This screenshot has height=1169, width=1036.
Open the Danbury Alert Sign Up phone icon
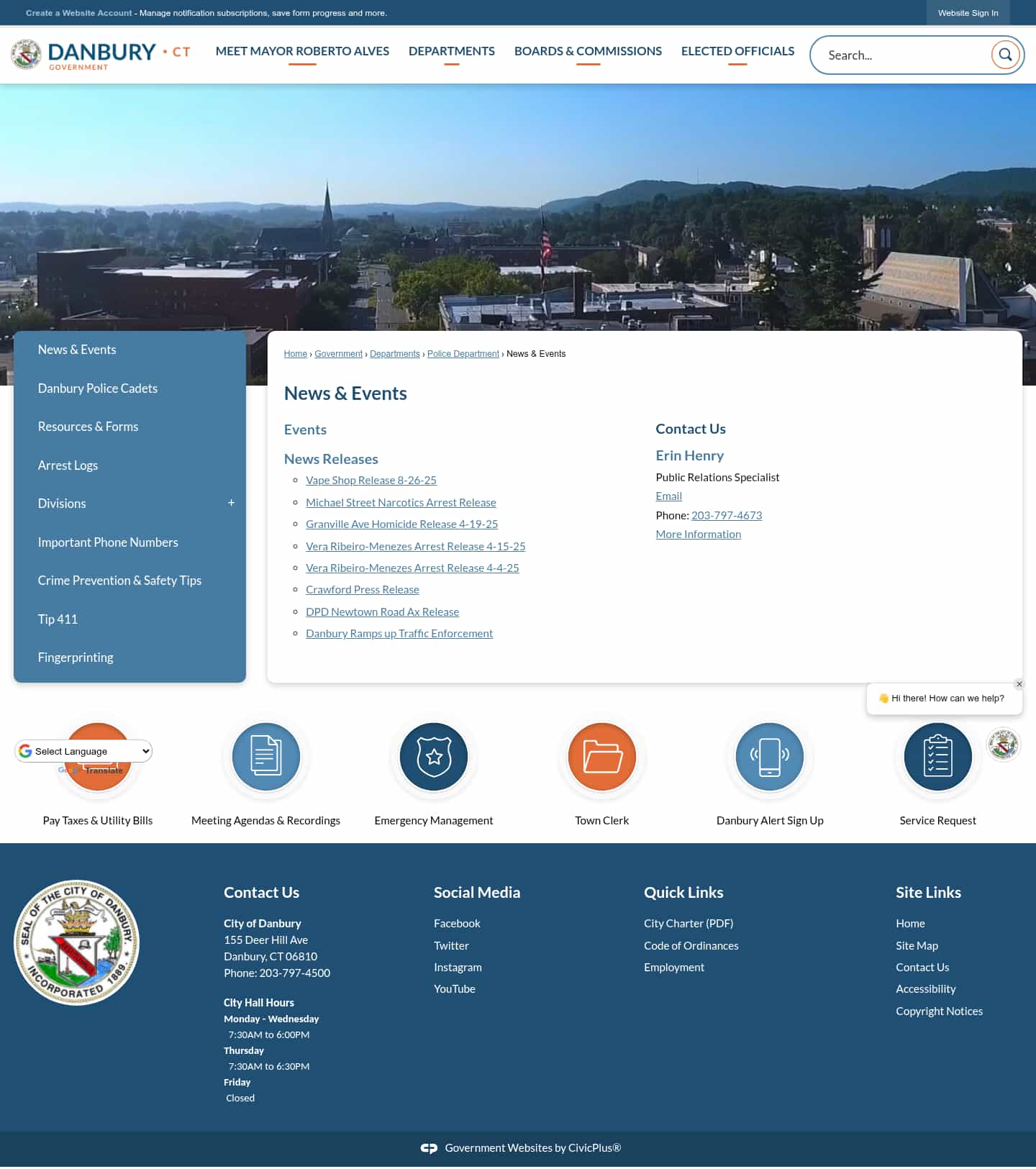pos(770,757)
